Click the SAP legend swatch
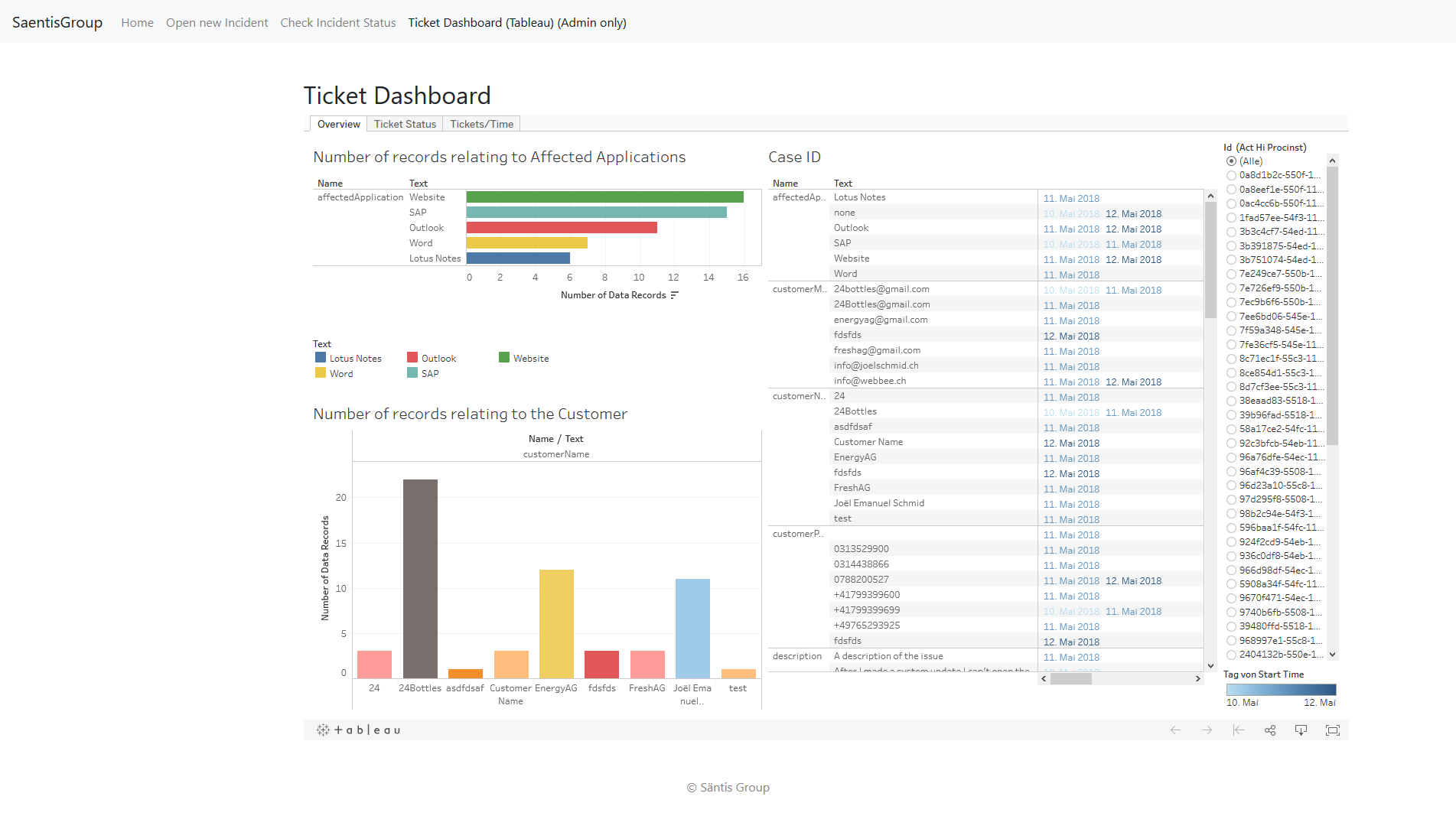Image resolution: width=1456 pixels, height=832 pixels. [412, 372]
